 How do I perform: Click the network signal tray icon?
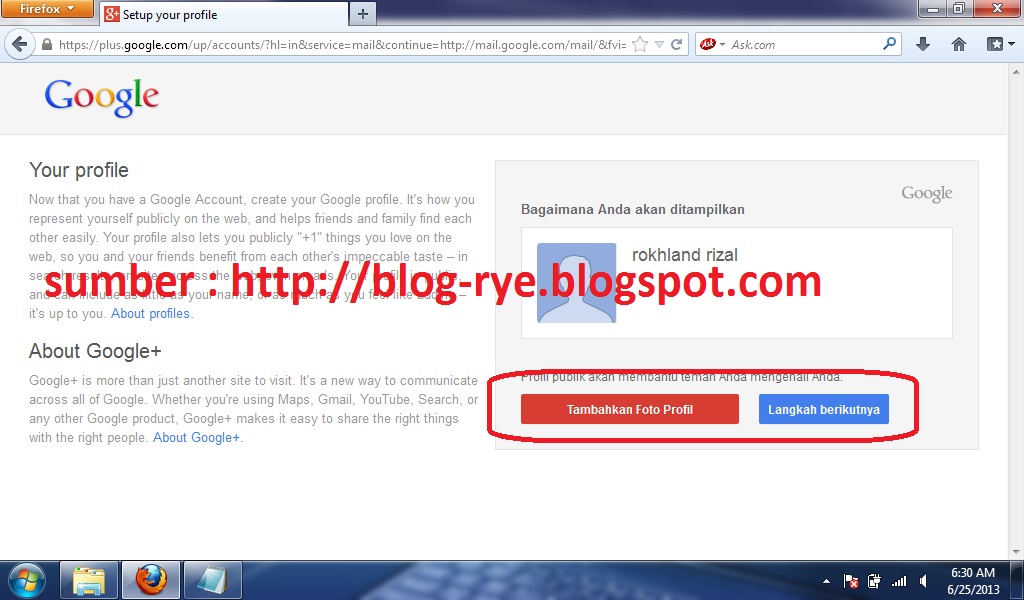899,581
